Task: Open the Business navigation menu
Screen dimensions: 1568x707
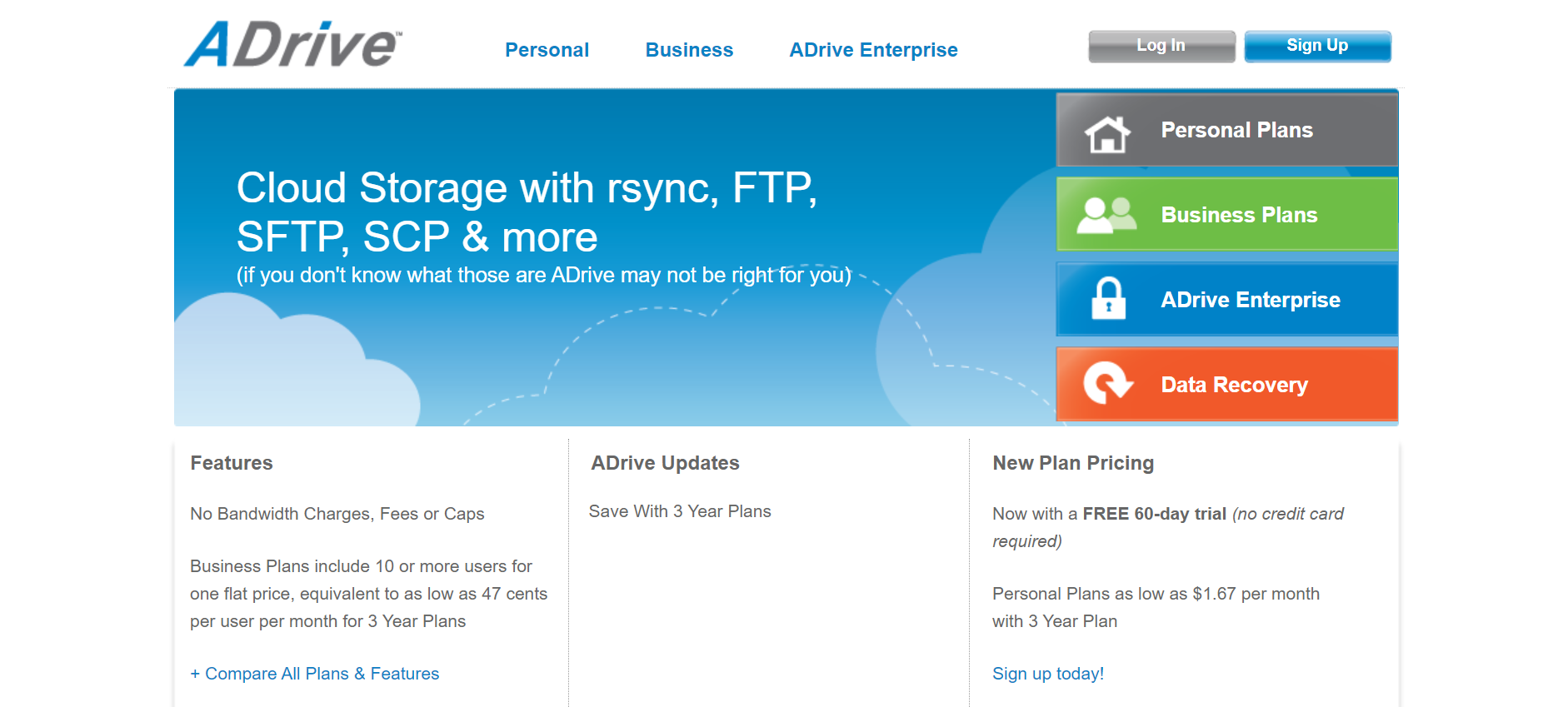Action: tap(689, 50)
